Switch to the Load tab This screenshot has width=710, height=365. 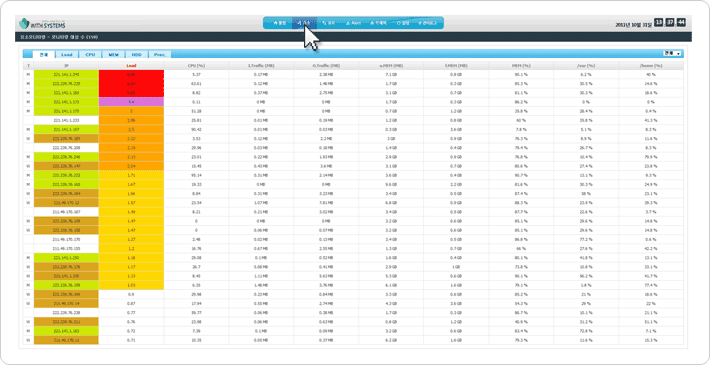tap(67, 54)
